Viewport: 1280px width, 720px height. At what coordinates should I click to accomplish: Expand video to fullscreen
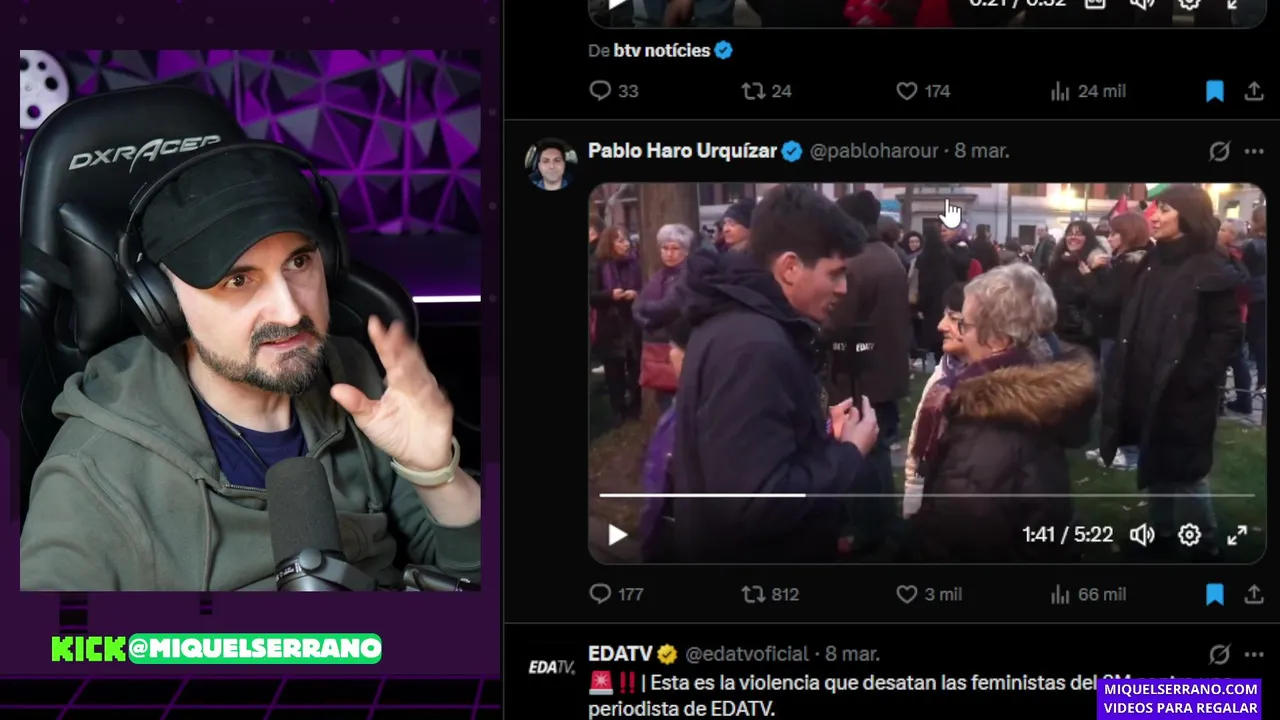[x=1237, y=535]
